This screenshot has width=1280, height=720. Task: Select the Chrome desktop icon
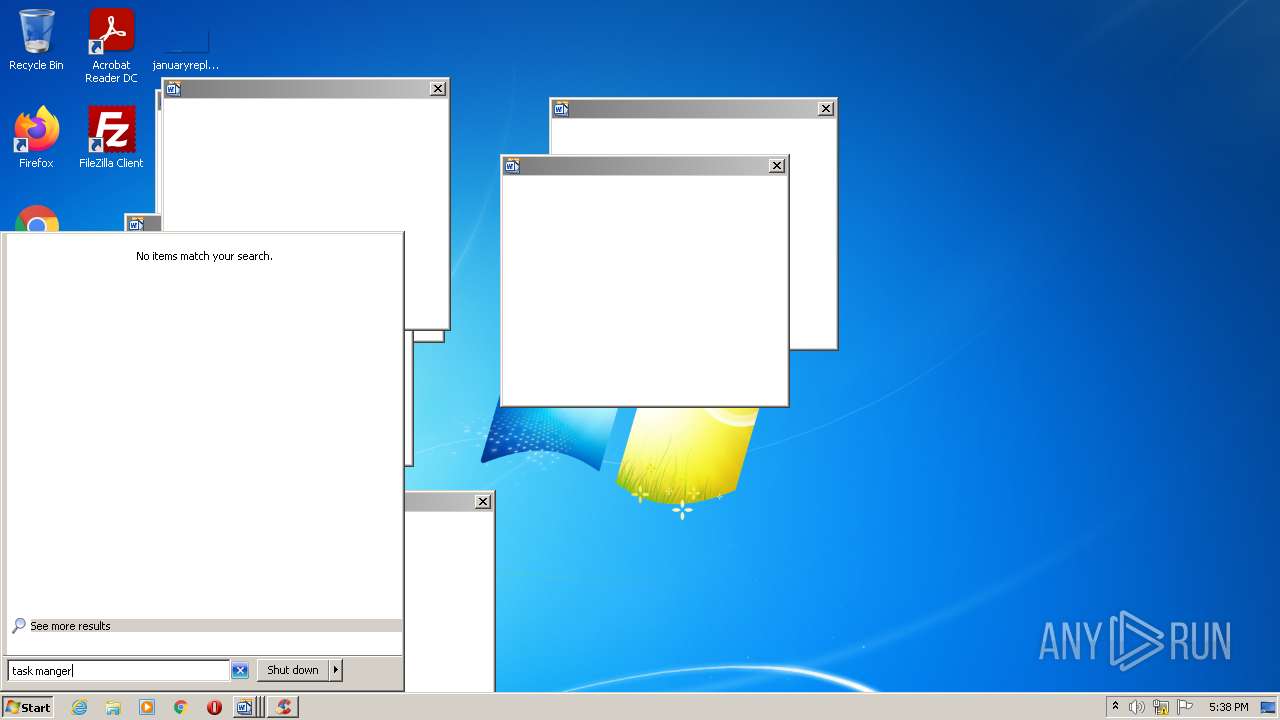pyautogui.click(x=37, y=219)
